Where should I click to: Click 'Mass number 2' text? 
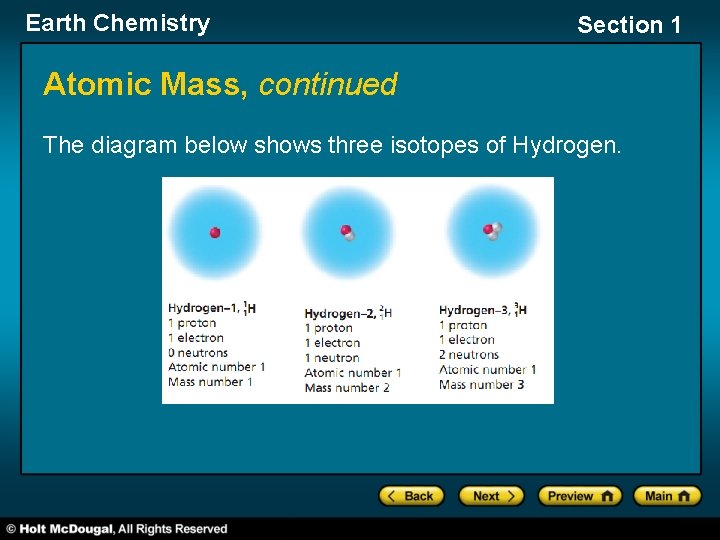point(347,388)
